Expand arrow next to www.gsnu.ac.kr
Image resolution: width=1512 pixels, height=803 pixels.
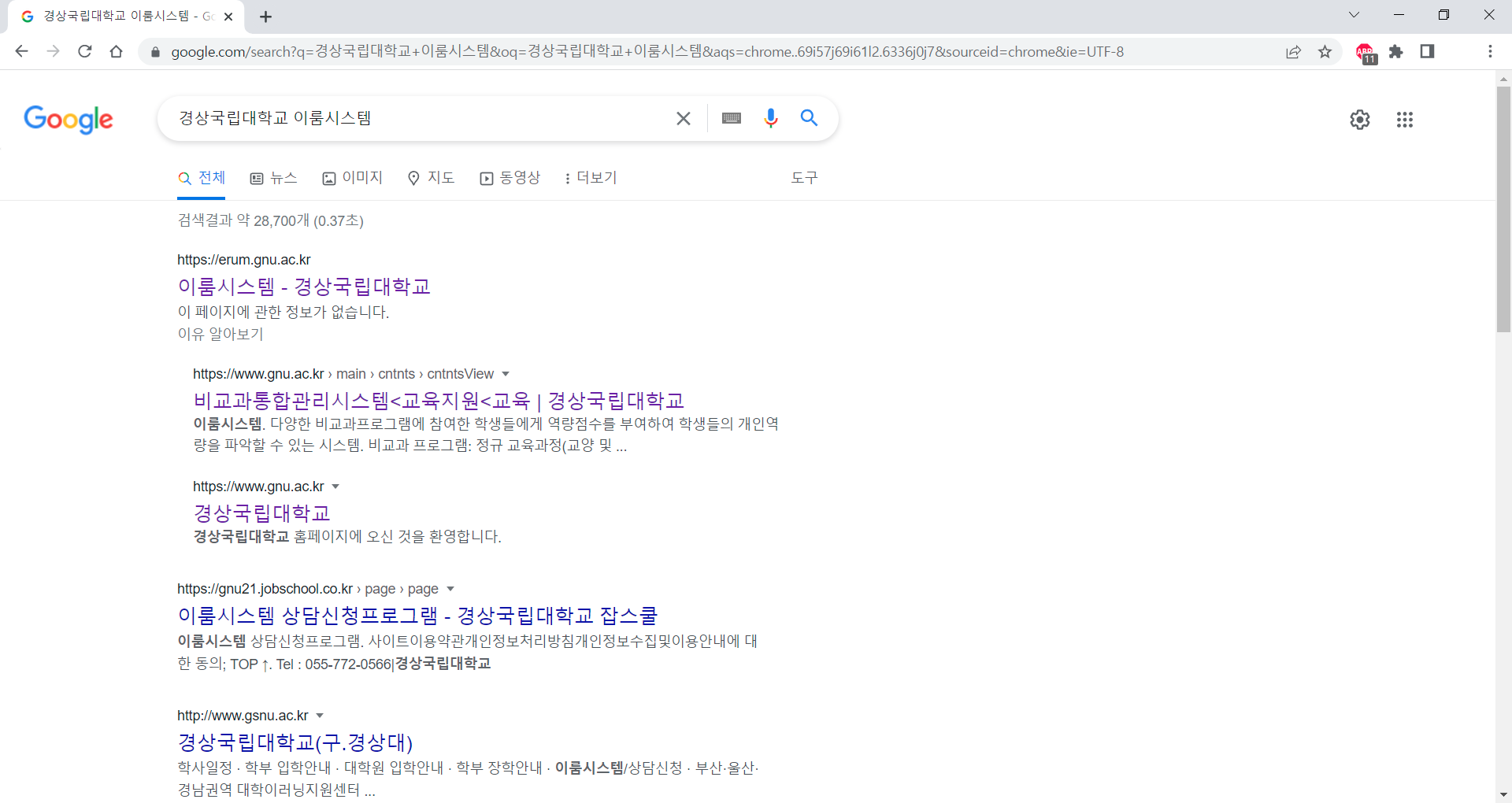pos(320,716)
